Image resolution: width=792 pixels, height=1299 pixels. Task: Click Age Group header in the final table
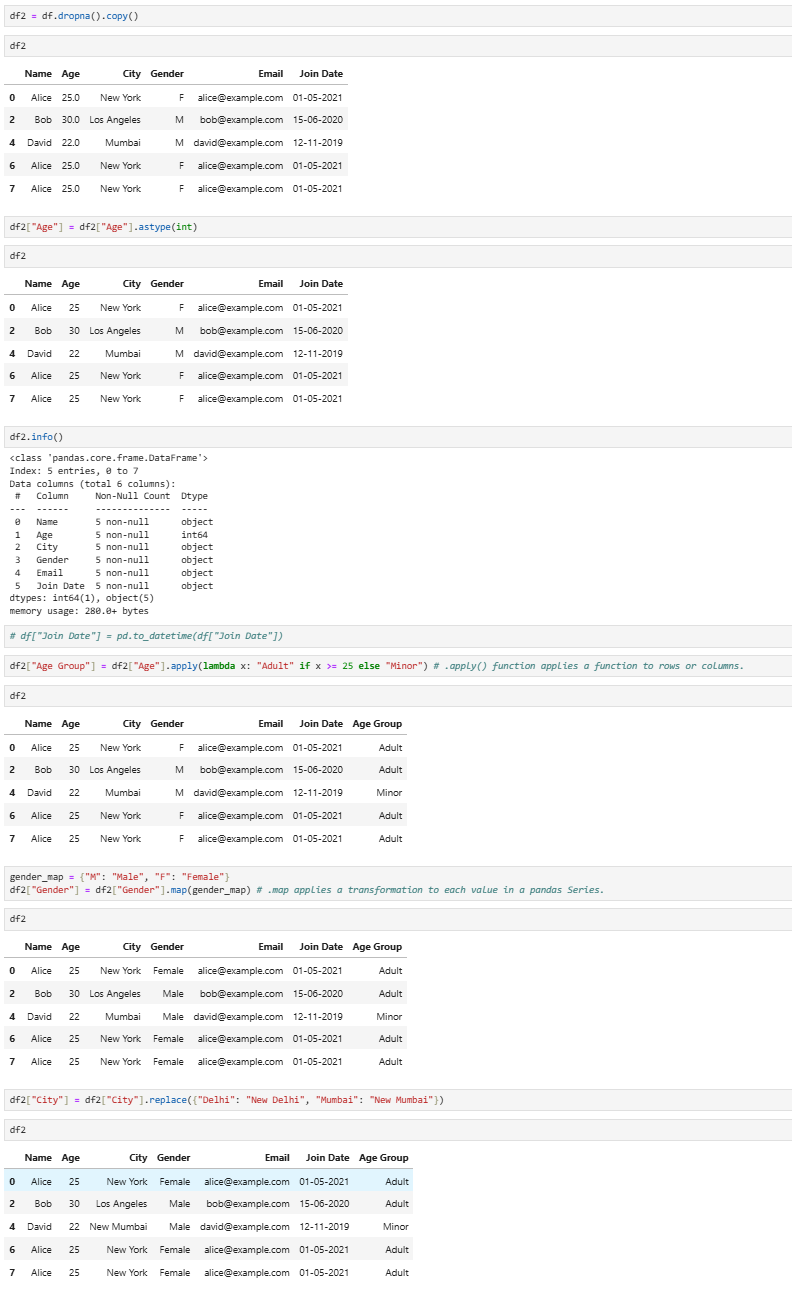(383, 1158)
